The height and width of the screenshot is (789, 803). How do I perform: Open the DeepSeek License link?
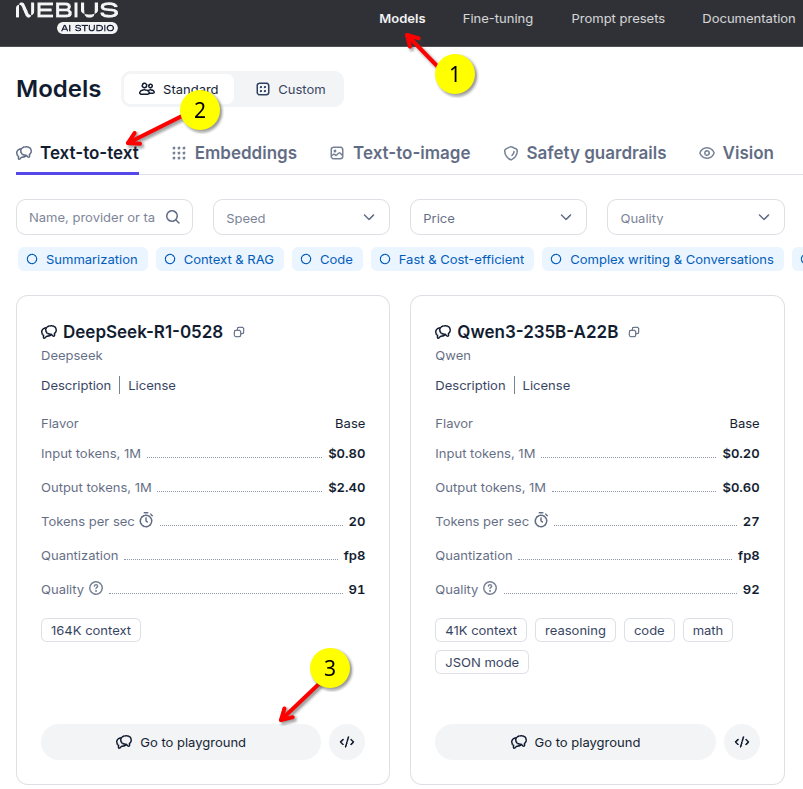click(x=152, y=386)
